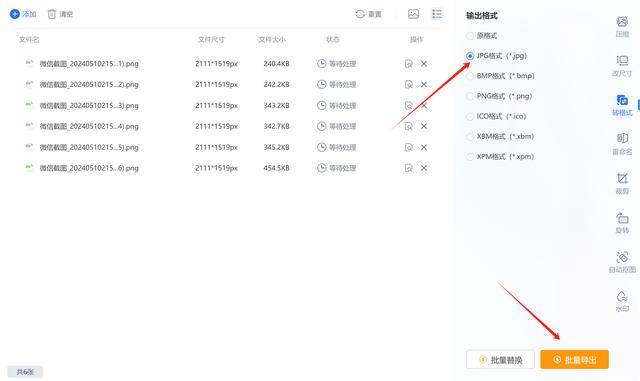Select file name ending in 4).png
The image size is (640, 381).
coord(89,126)
